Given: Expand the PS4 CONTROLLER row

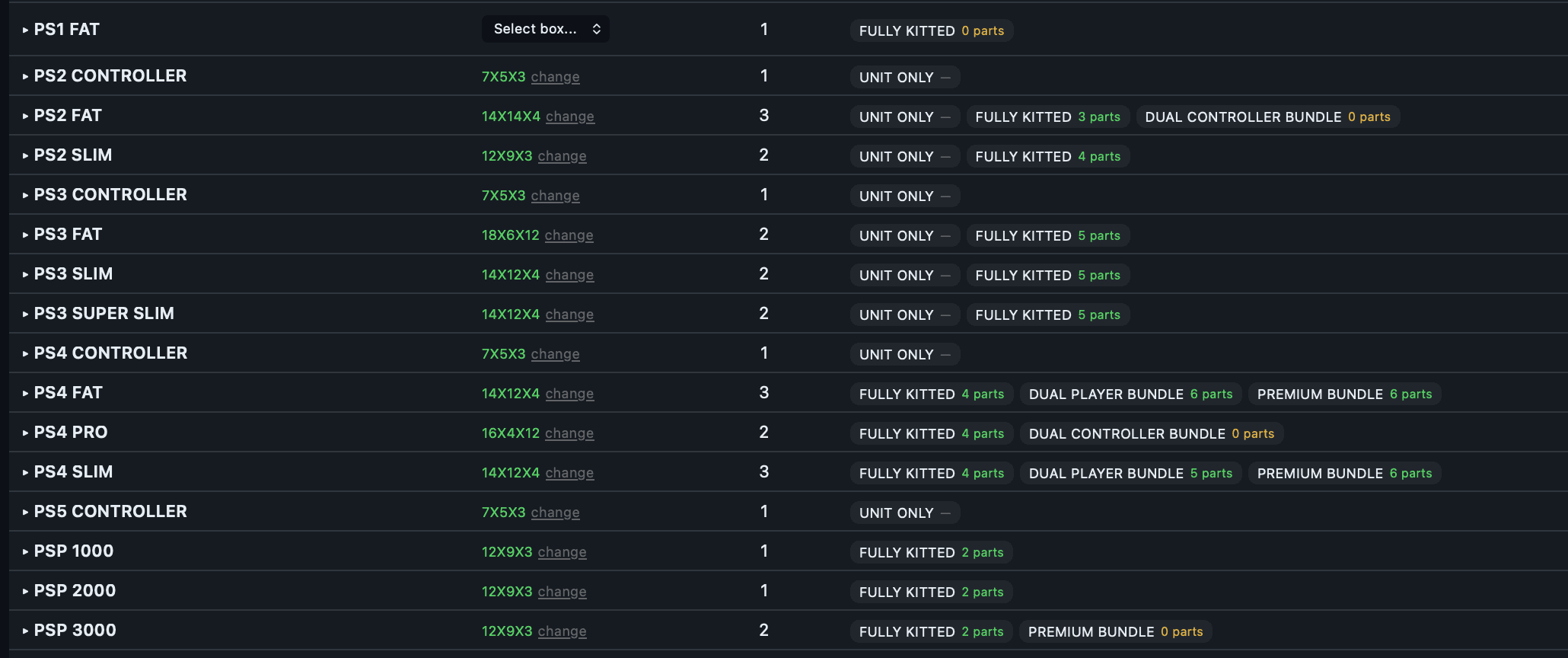Looking at the screenshot, I should tap(26, 353).
